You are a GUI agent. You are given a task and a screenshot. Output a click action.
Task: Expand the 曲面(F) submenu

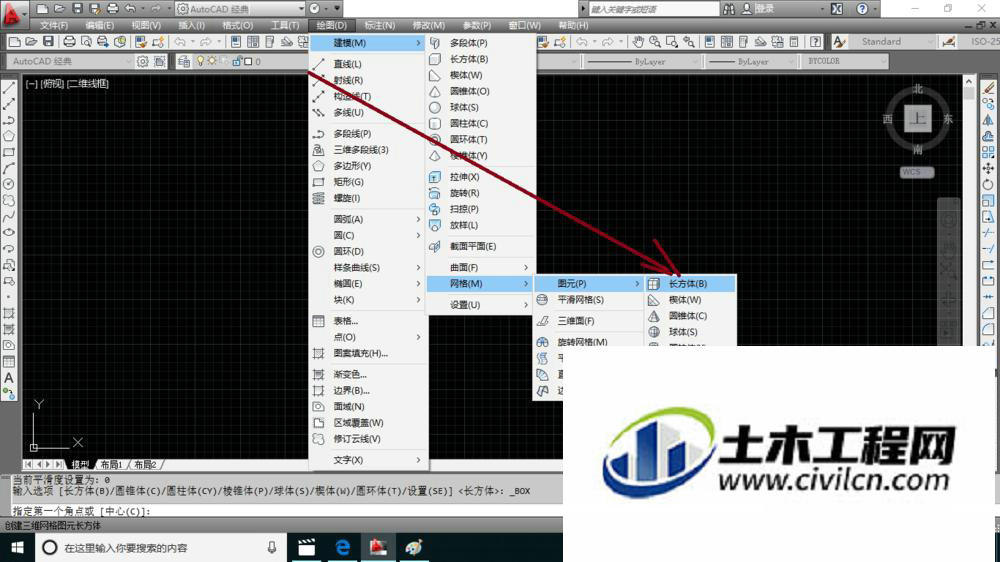pyautogui.click(x=482, y=267)
